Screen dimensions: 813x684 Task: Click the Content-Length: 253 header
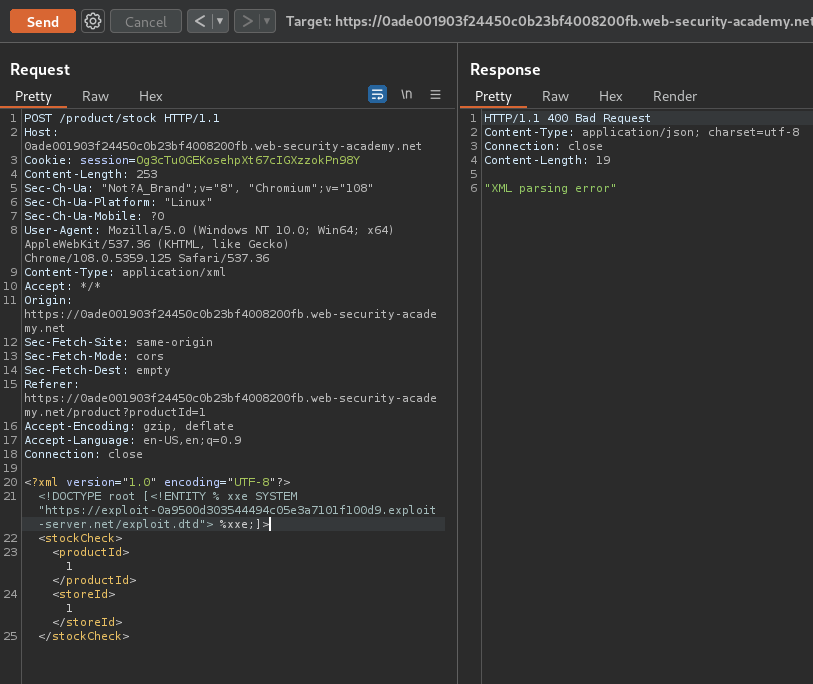coord(91,174)
